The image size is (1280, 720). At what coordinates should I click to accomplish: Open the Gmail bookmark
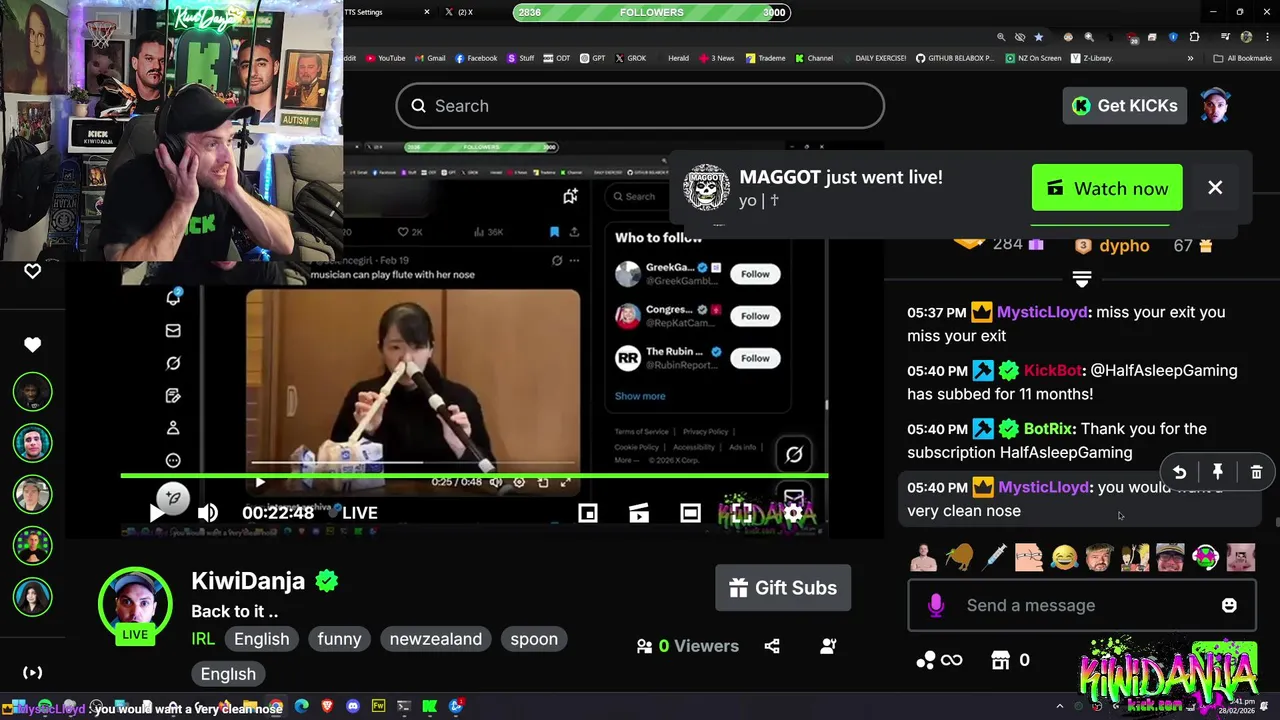[430, 58]
